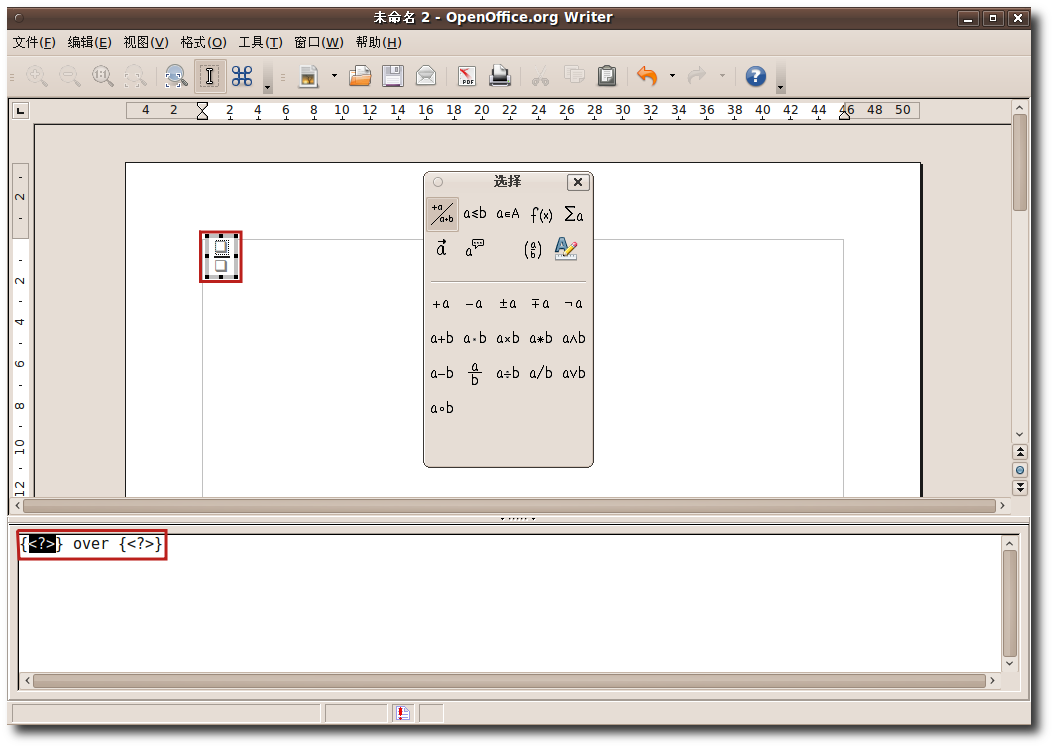This screenshot has width=1054, height=748.
Task: Select the Attributes vector a category
Action: [442, 249]
